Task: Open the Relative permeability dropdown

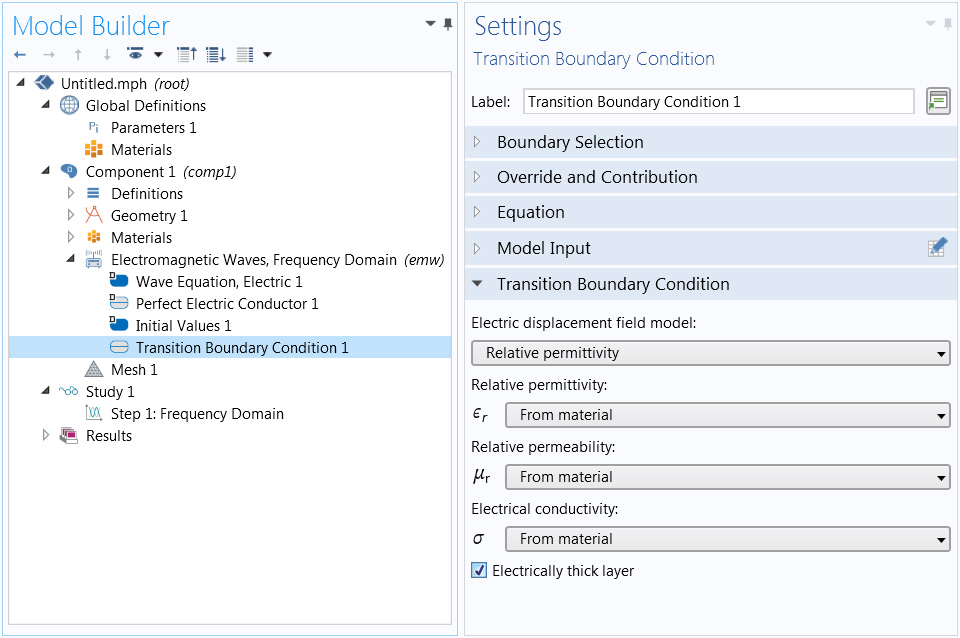Action: (x=727, y=477)
